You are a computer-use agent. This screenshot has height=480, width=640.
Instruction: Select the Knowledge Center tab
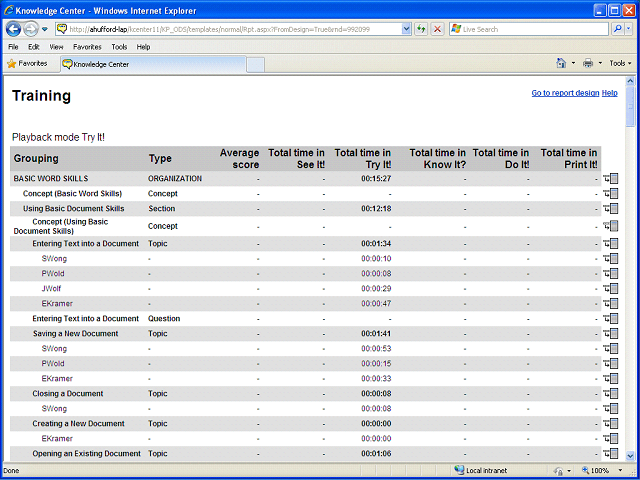(153, 64)
